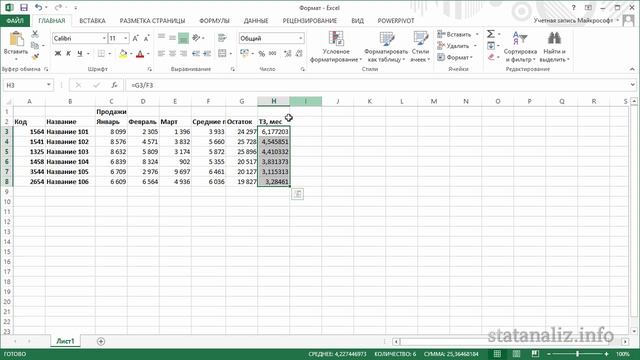Select the Format Painter brush
This screenshot has width=640, height=360.
pyautogui.click(x=35, y=56)
